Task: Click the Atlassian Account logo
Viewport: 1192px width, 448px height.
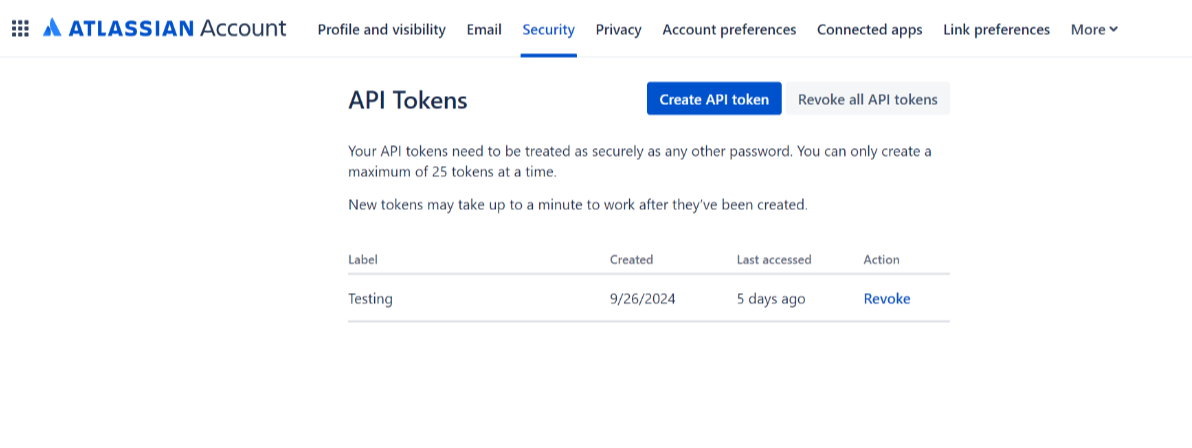Action: (164, 29)
